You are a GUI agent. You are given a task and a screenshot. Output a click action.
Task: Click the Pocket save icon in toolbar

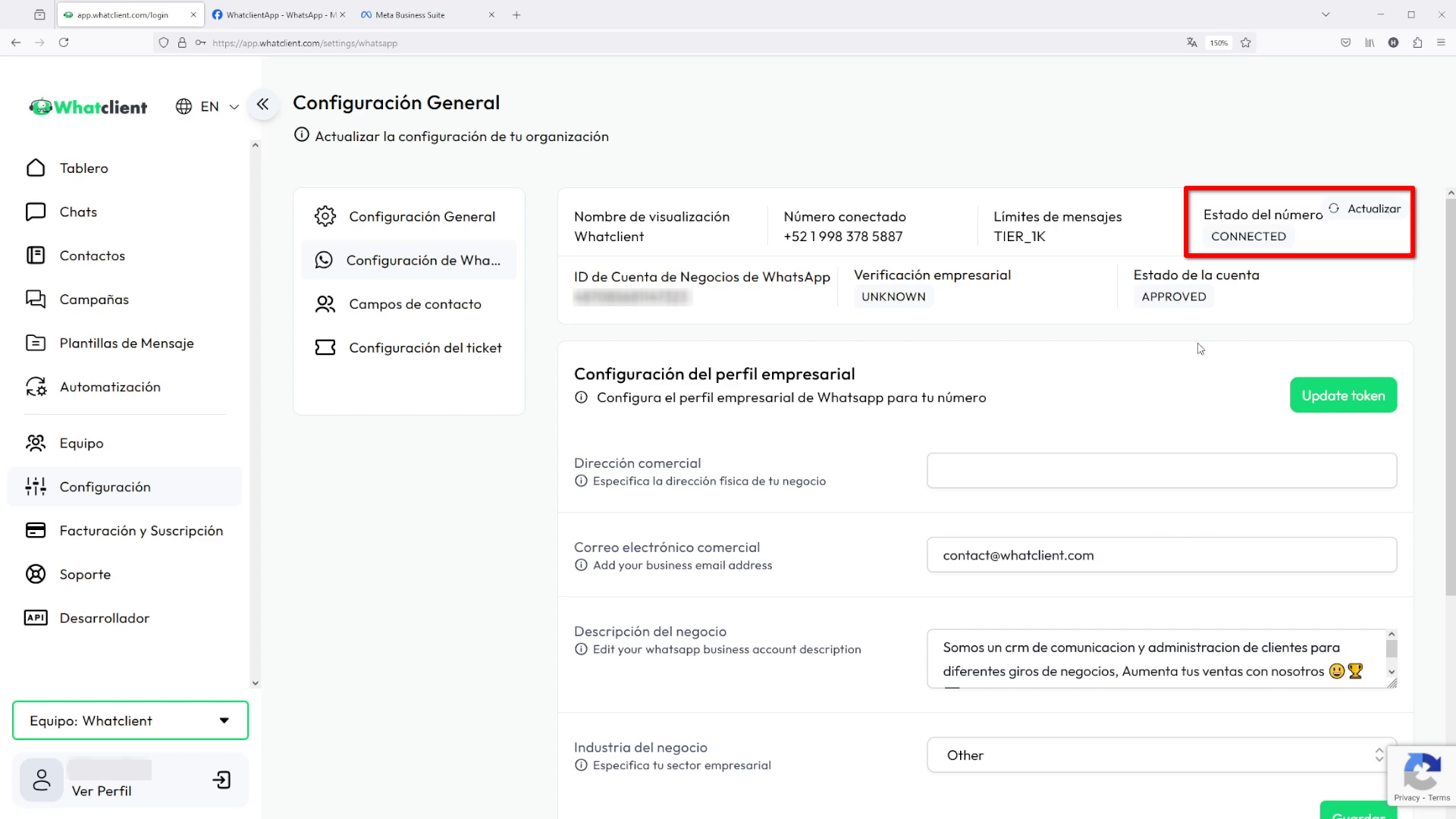point(1345,42)
